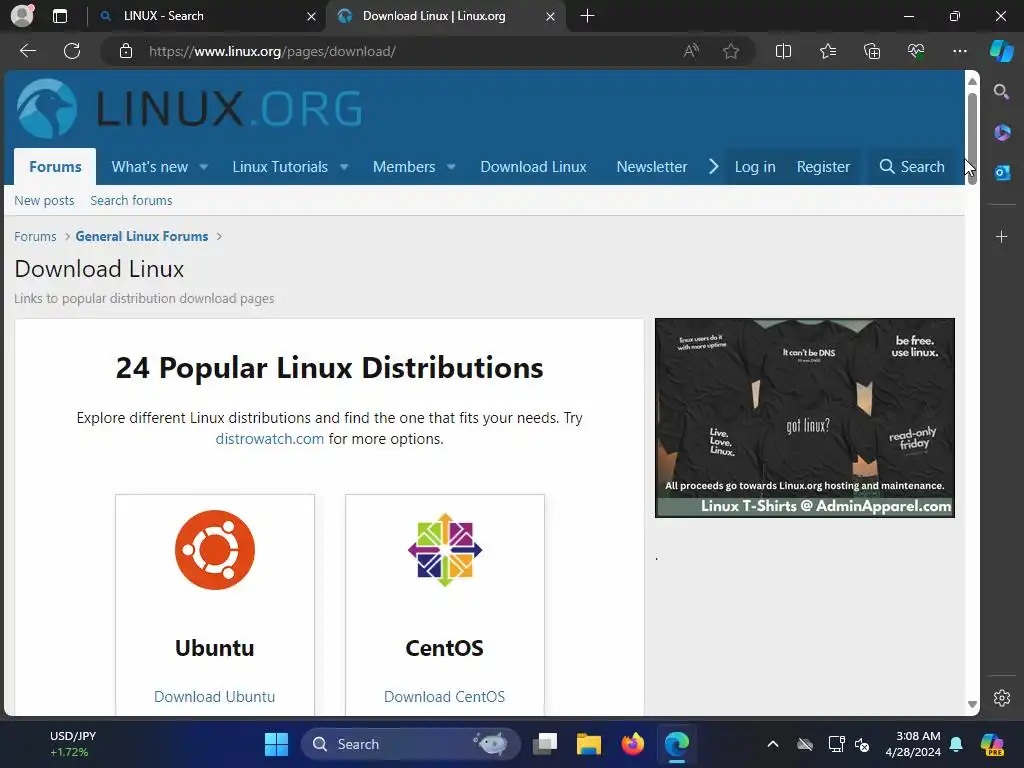Click the Linux.org penguin logo

46,108
